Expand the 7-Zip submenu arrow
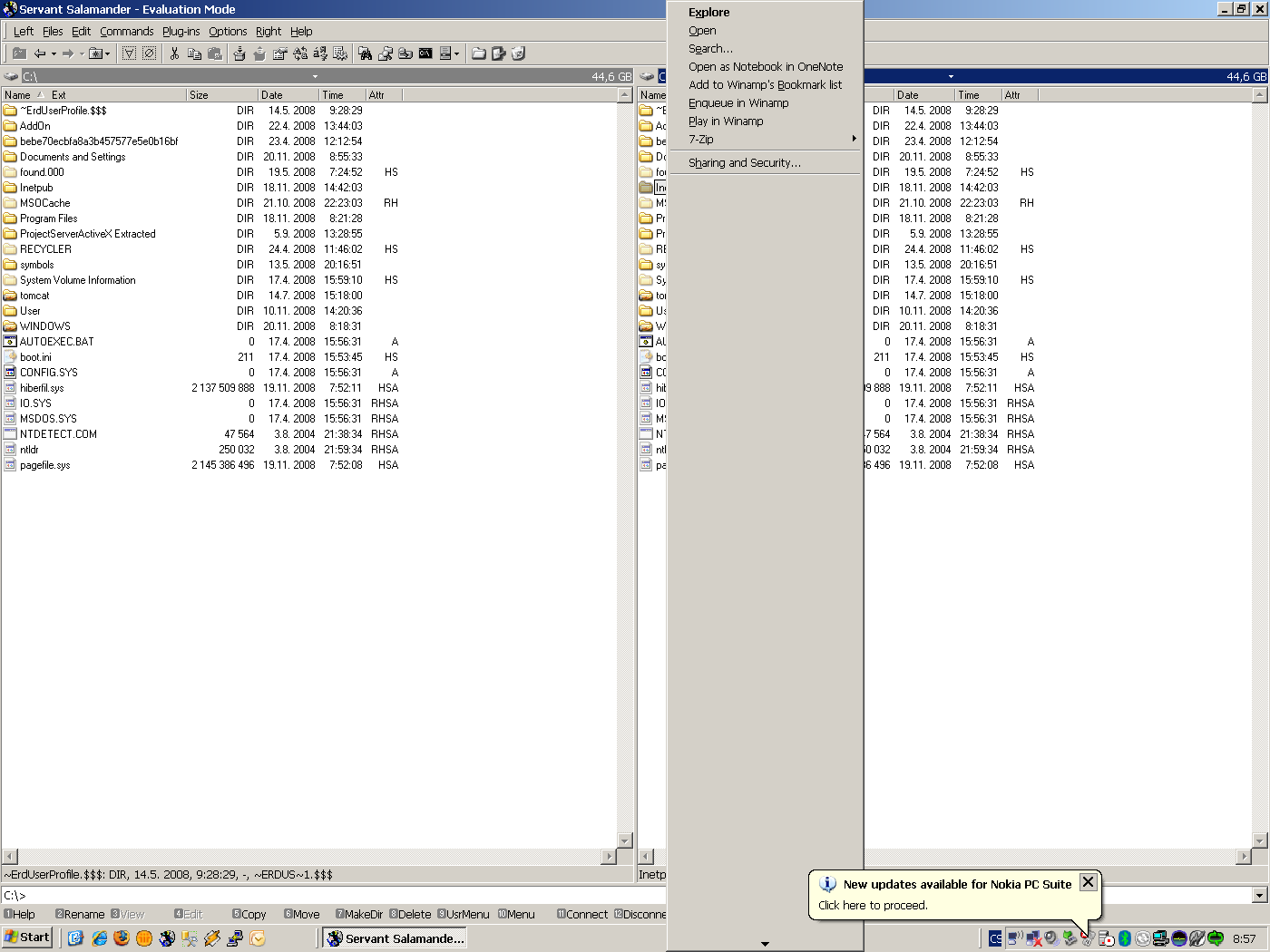 854,139
